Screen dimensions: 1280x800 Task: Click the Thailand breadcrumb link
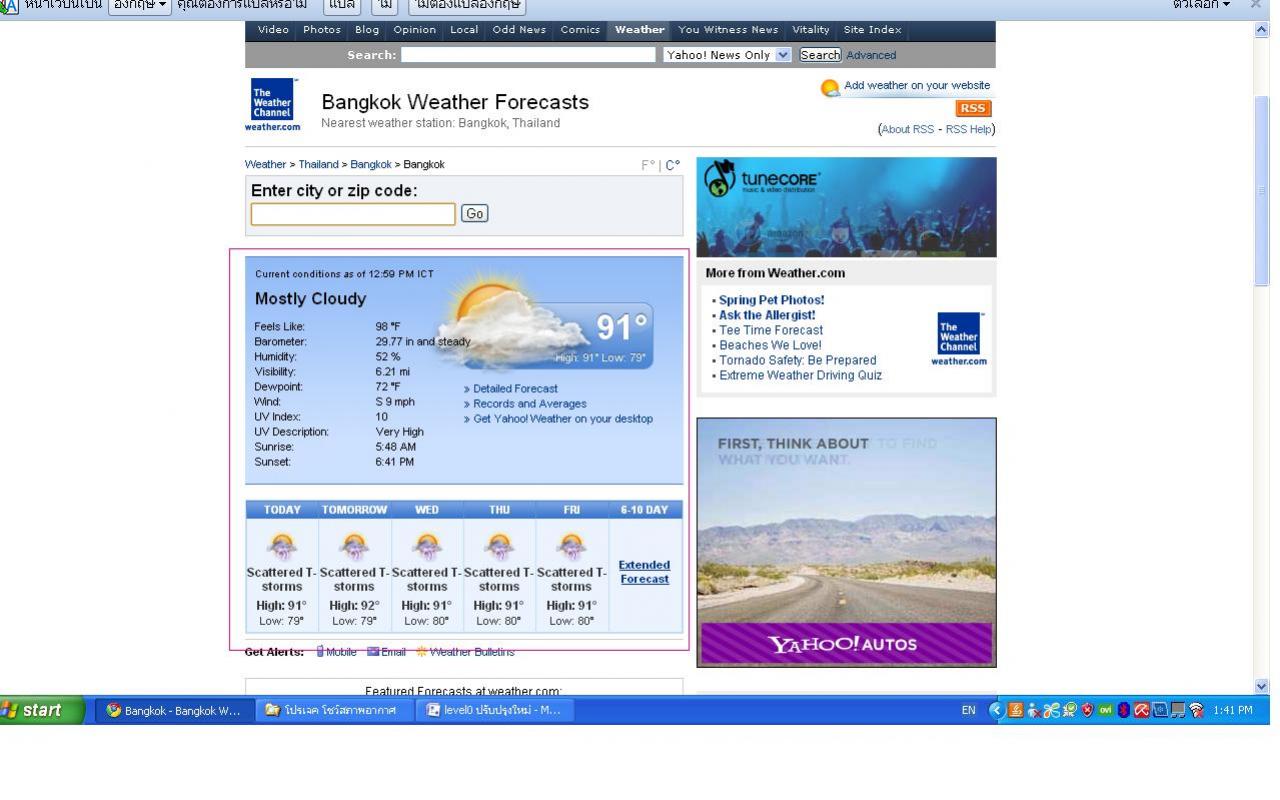click(319, 164)
